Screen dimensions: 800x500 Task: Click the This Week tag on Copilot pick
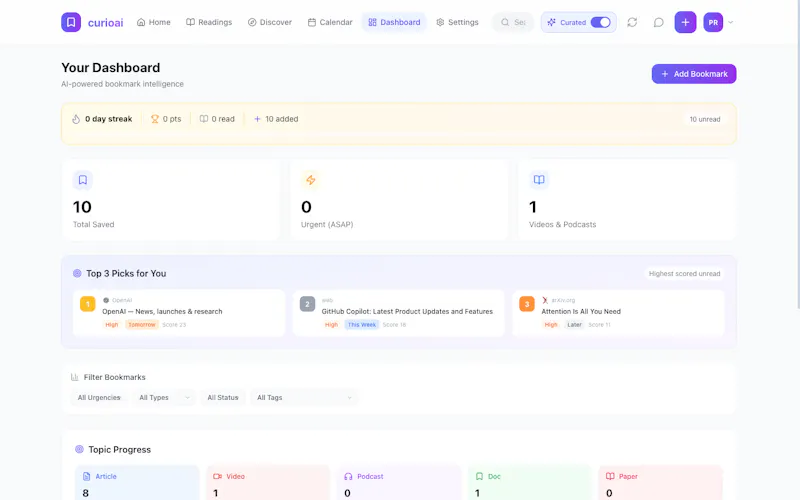pyautogui.click(x=362, y=325)
